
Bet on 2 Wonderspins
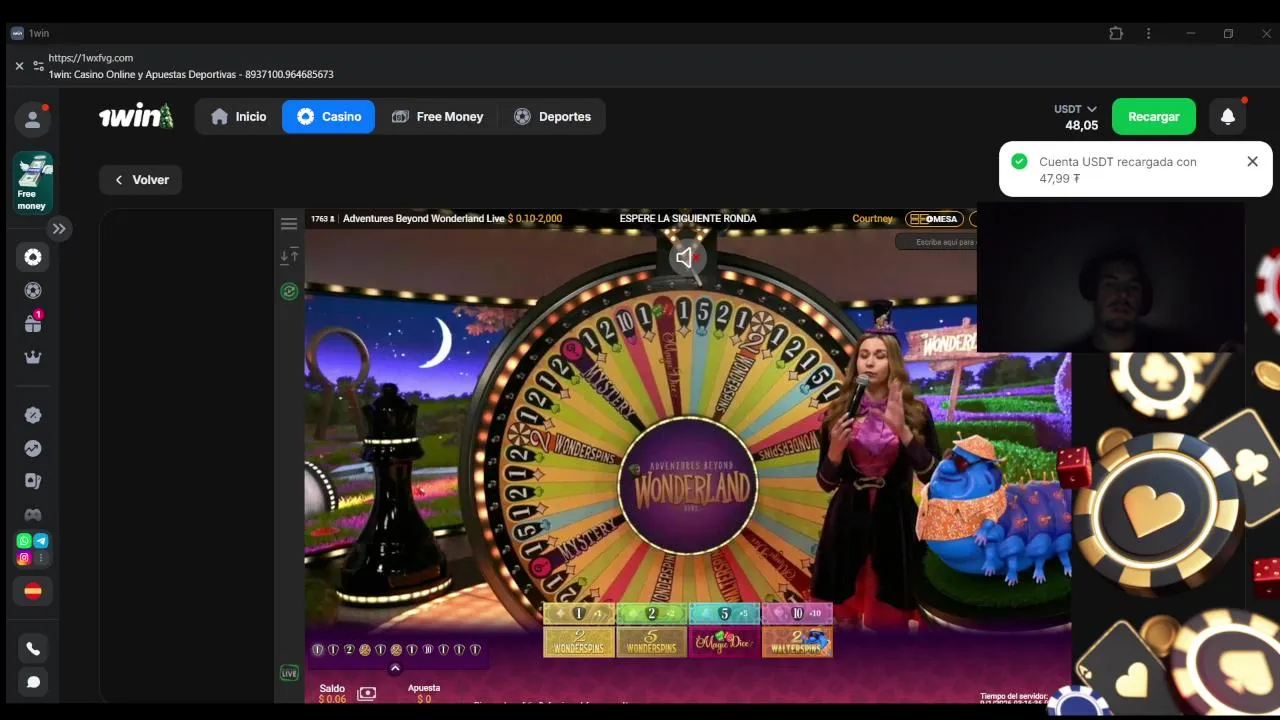click(x=579, y=641)
